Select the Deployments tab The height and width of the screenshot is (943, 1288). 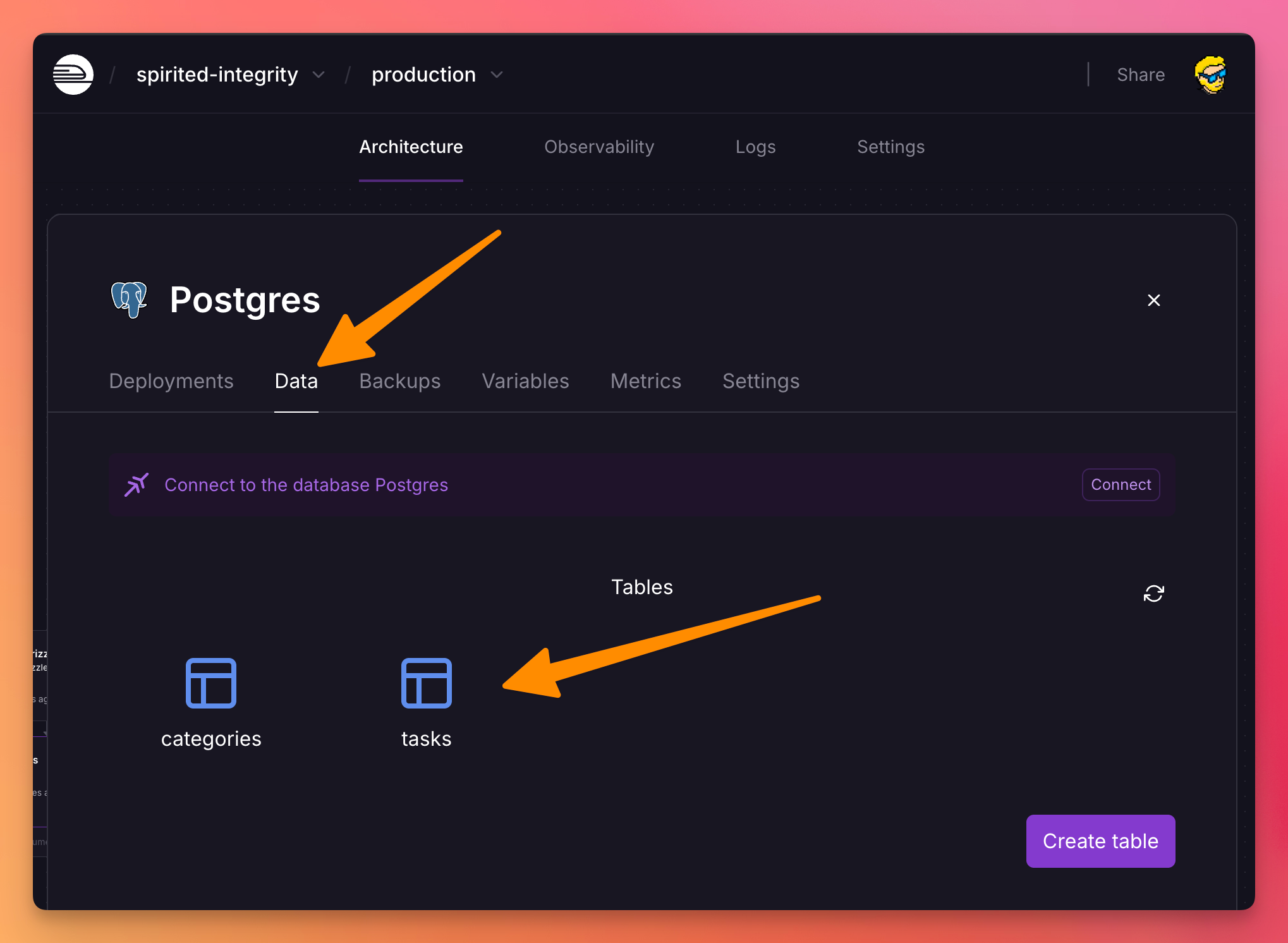click(x=171, y=381)
